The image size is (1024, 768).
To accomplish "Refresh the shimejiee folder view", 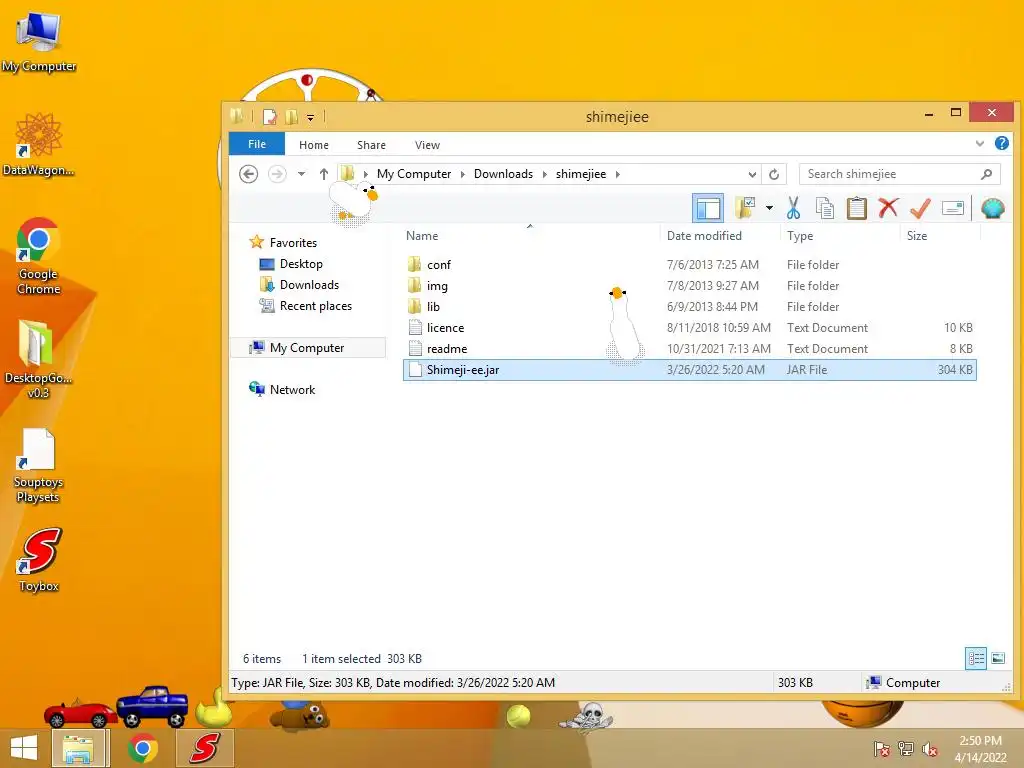I will [x=774, y=174].
